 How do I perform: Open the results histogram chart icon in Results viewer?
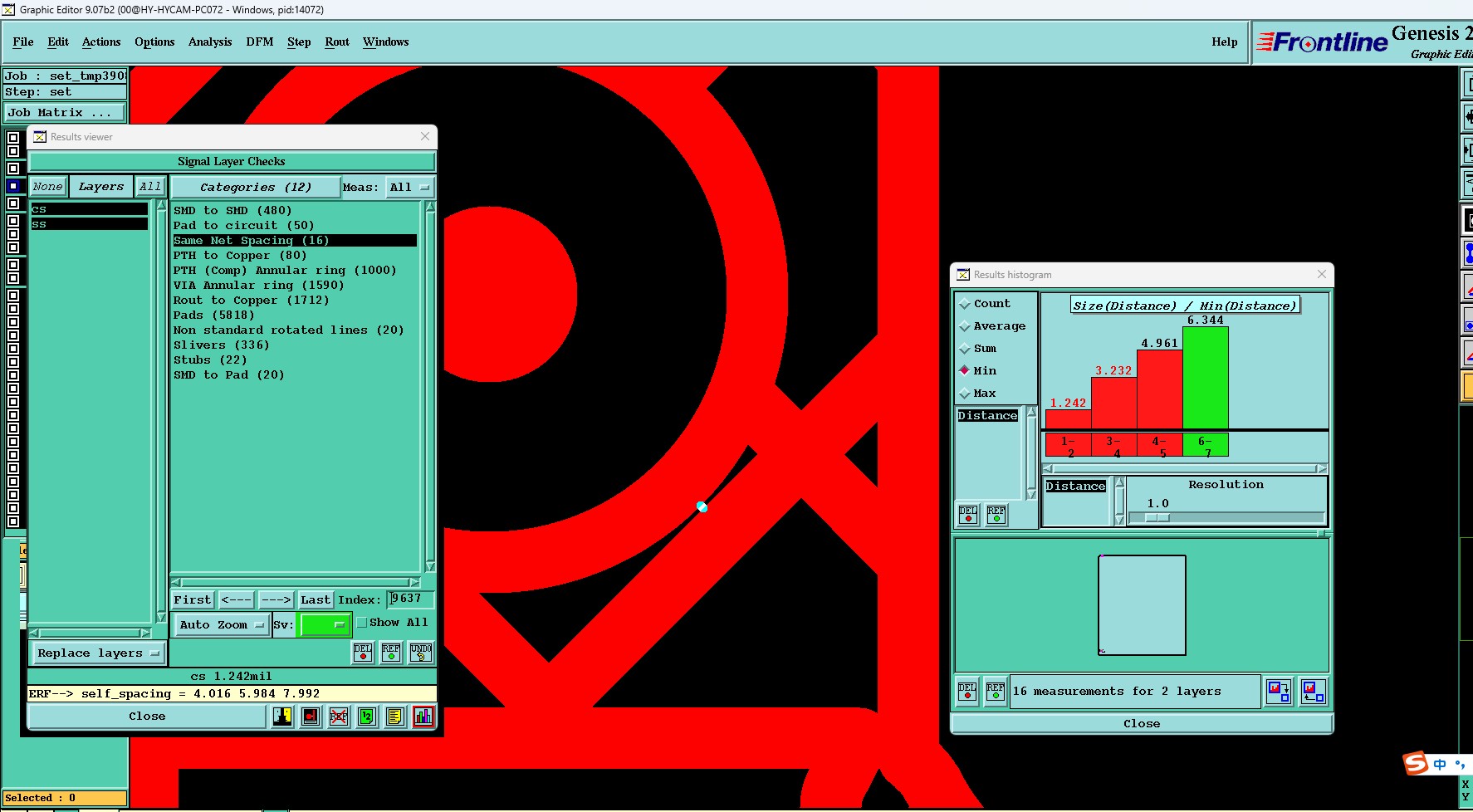423,717
